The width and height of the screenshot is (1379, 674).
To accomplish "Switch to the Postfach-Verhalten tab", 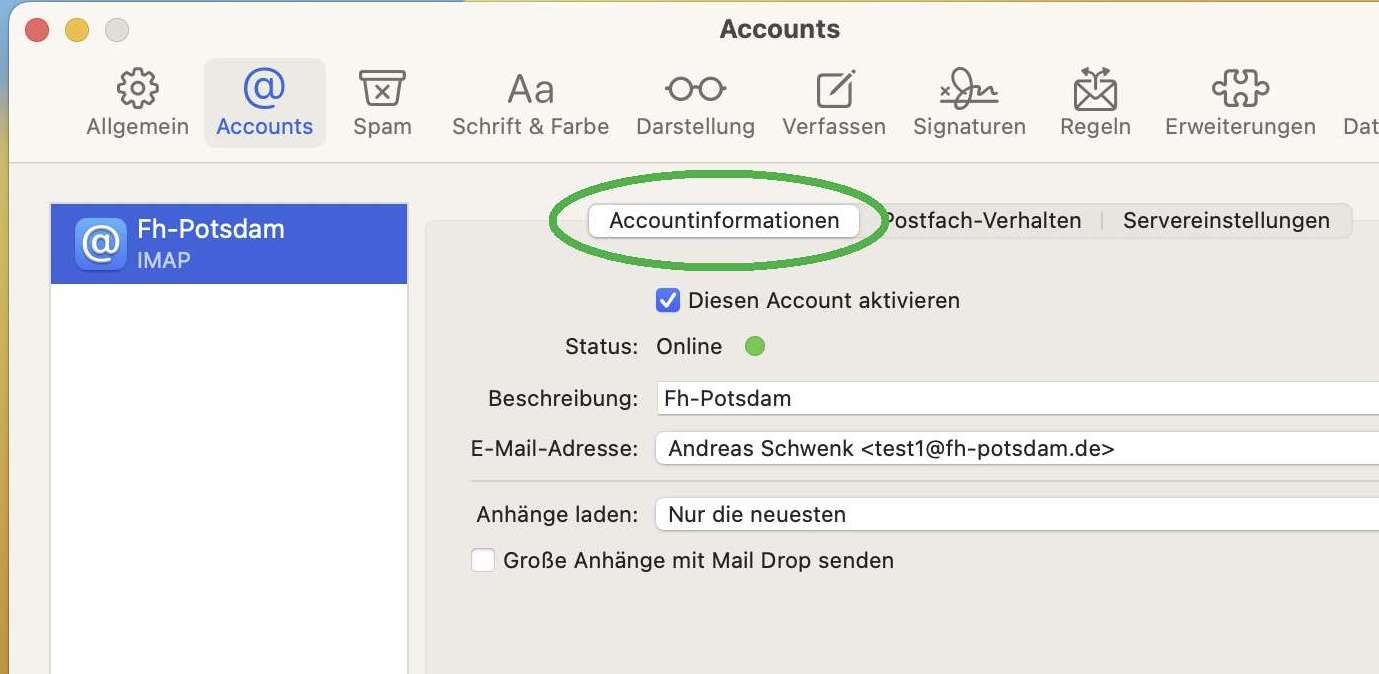I will click(x=985, y=221).
